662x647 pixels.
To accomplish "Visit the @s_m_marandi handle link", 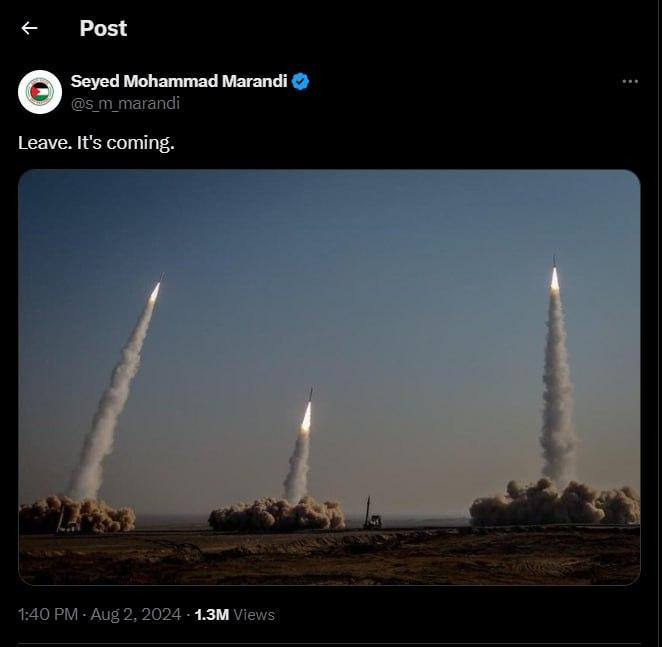I will [x=125, y=103].
